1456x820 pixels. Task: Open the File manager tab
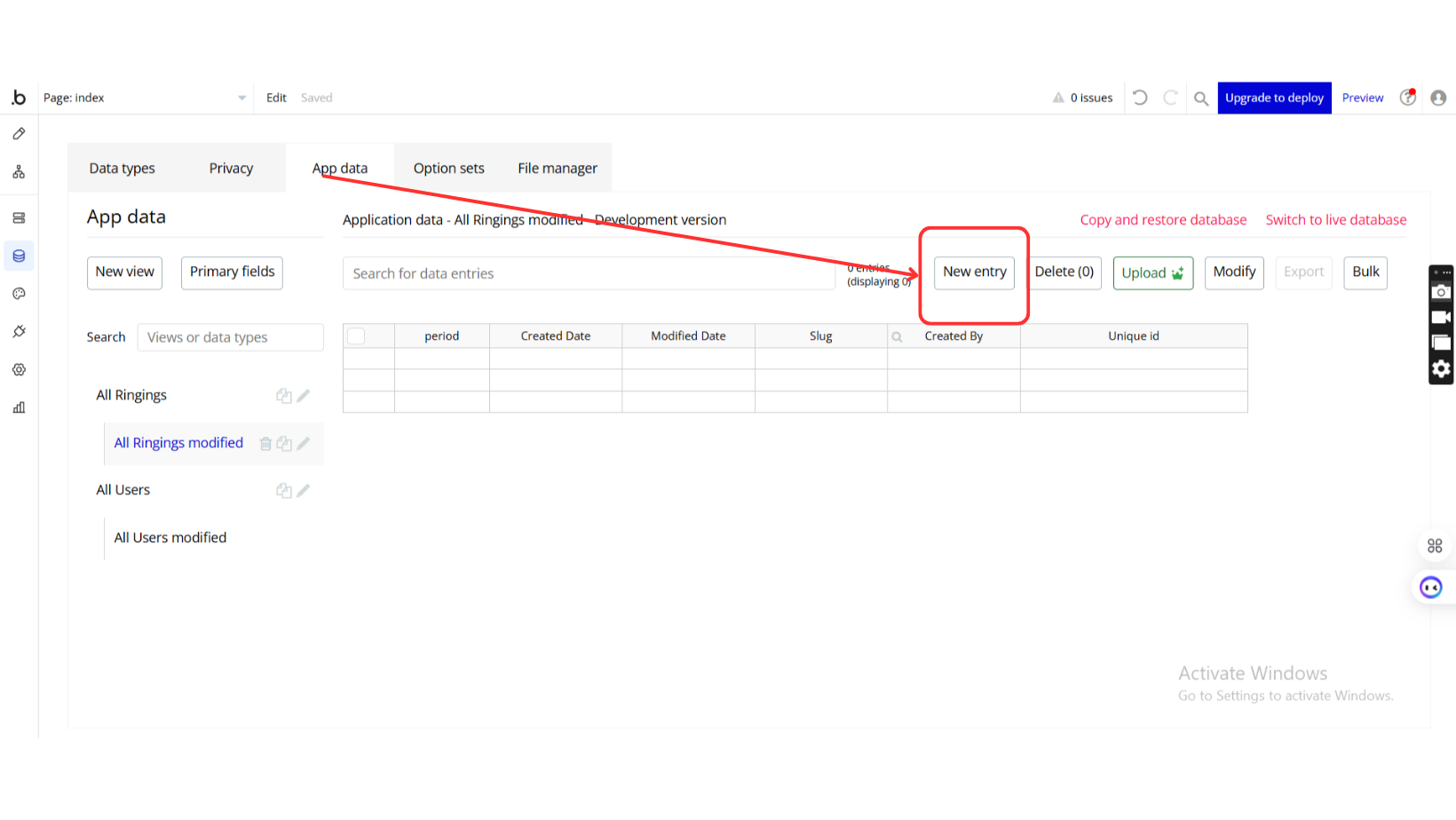click(558, 169)
